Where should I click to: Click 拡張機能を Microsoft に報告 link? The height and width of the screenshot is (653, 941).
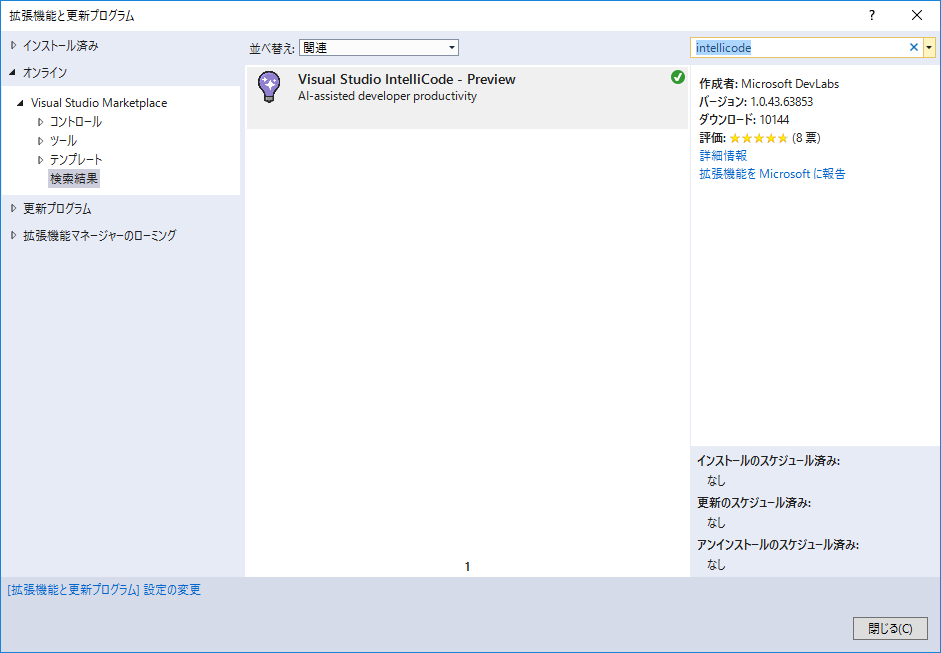coord(772,173)
